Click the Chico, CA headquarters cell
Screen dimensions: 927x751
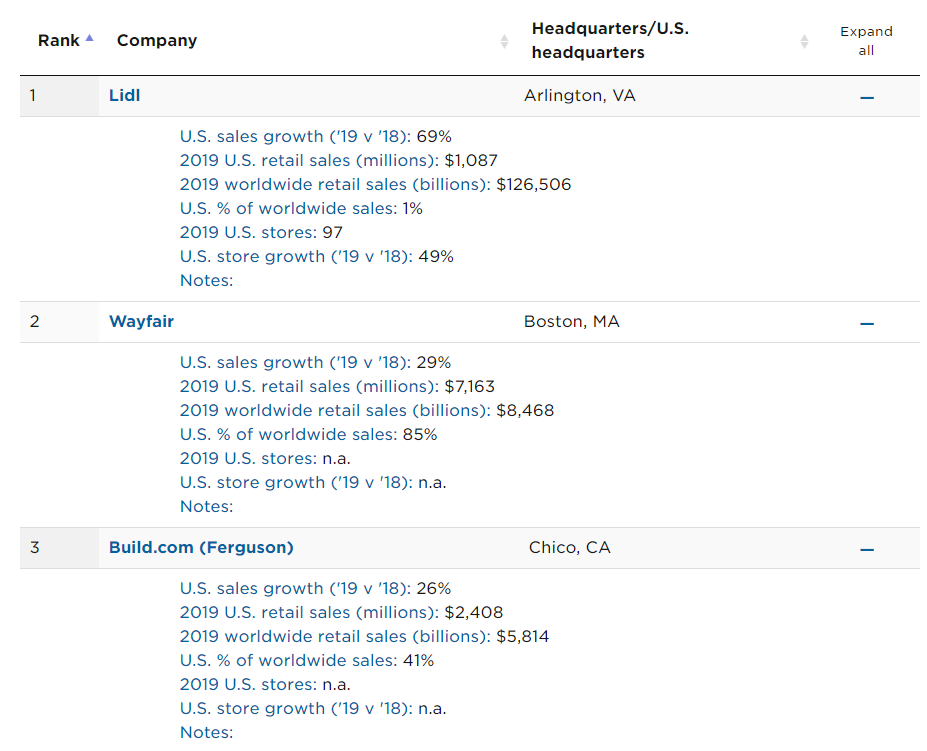[x=570, y=548]
